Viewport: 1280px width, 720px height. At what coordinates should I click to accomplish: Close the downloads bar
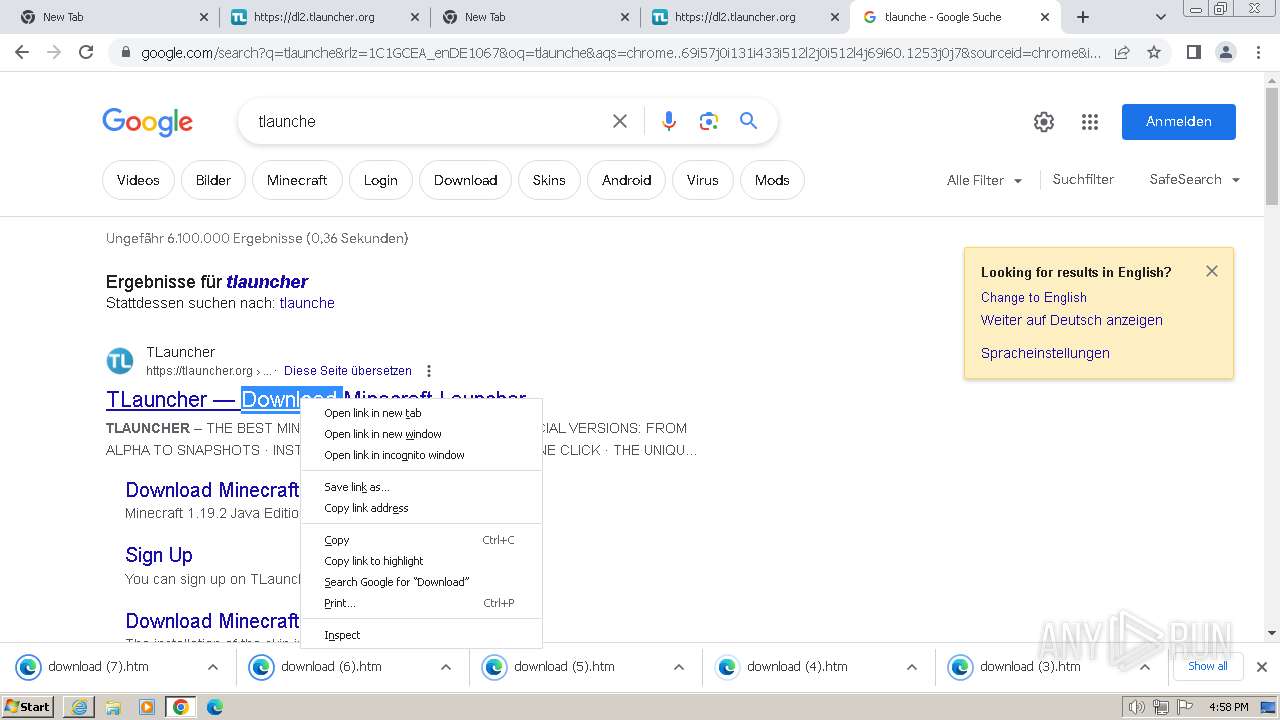(x=1262, y=667)
